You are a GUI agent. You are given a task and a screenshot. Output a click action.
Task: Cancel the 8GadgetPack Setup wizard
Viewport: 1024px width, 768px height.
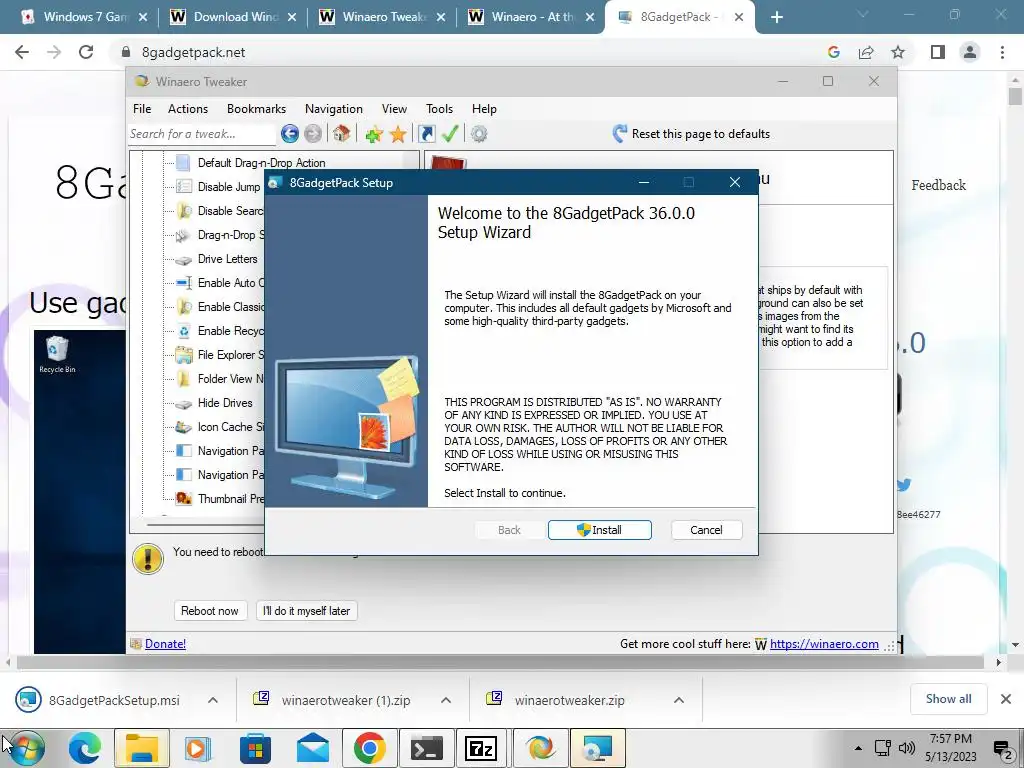[706, 530]
